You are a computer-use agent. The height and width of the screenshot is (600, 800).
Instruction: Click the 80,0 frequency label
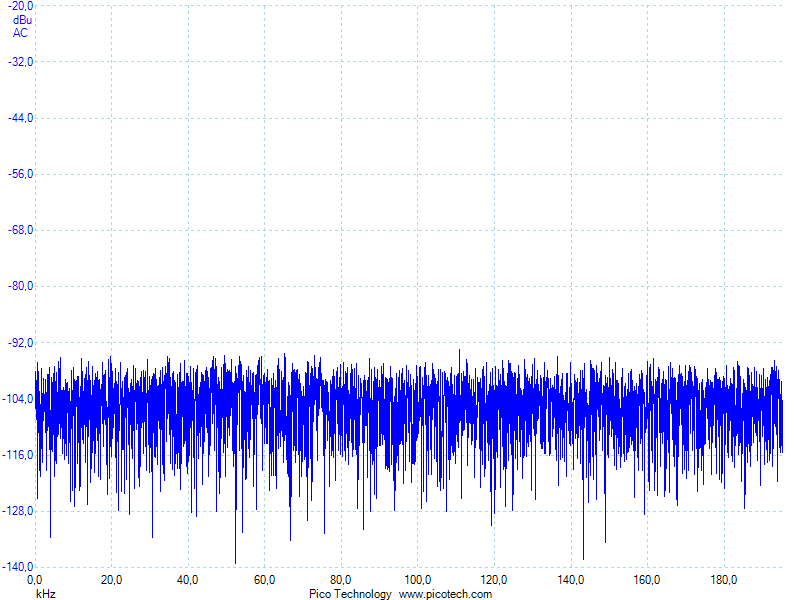point(340,580)
